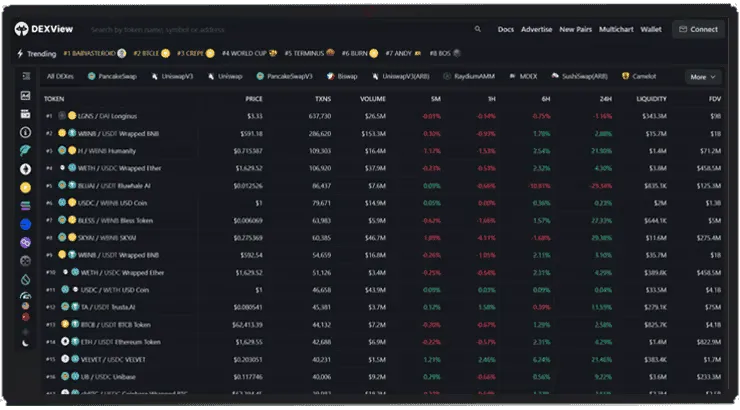Select the green leaf chain icon

25,151
